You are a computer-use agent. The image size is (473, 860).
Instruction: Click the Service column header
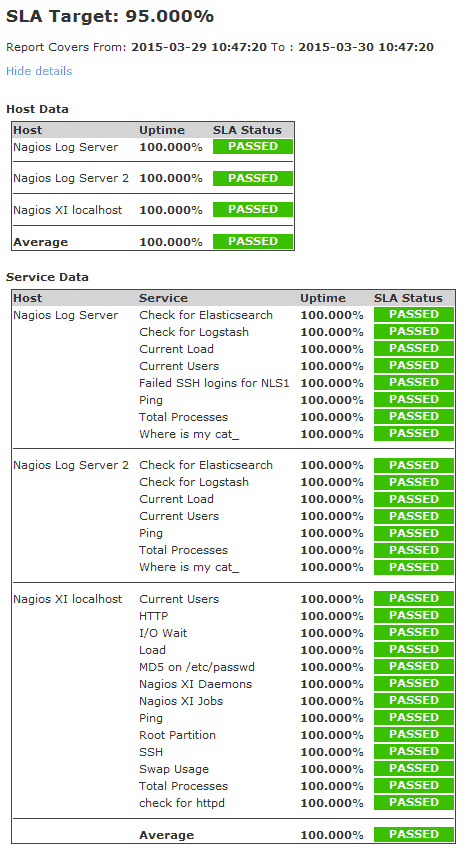click(x=164, y=298)
